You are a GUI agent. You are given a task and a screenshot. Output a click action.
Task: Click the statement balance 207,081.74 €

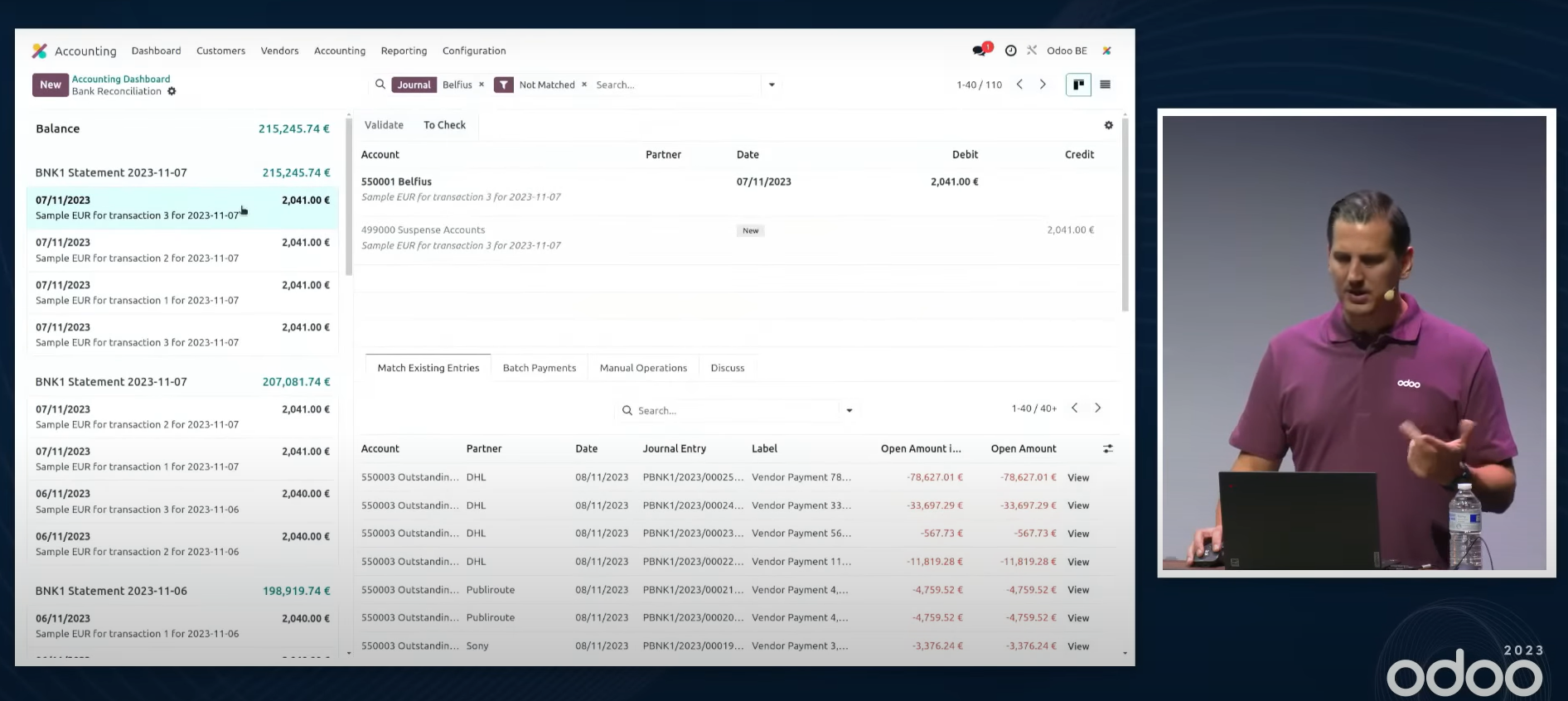(x=296, y=382)
